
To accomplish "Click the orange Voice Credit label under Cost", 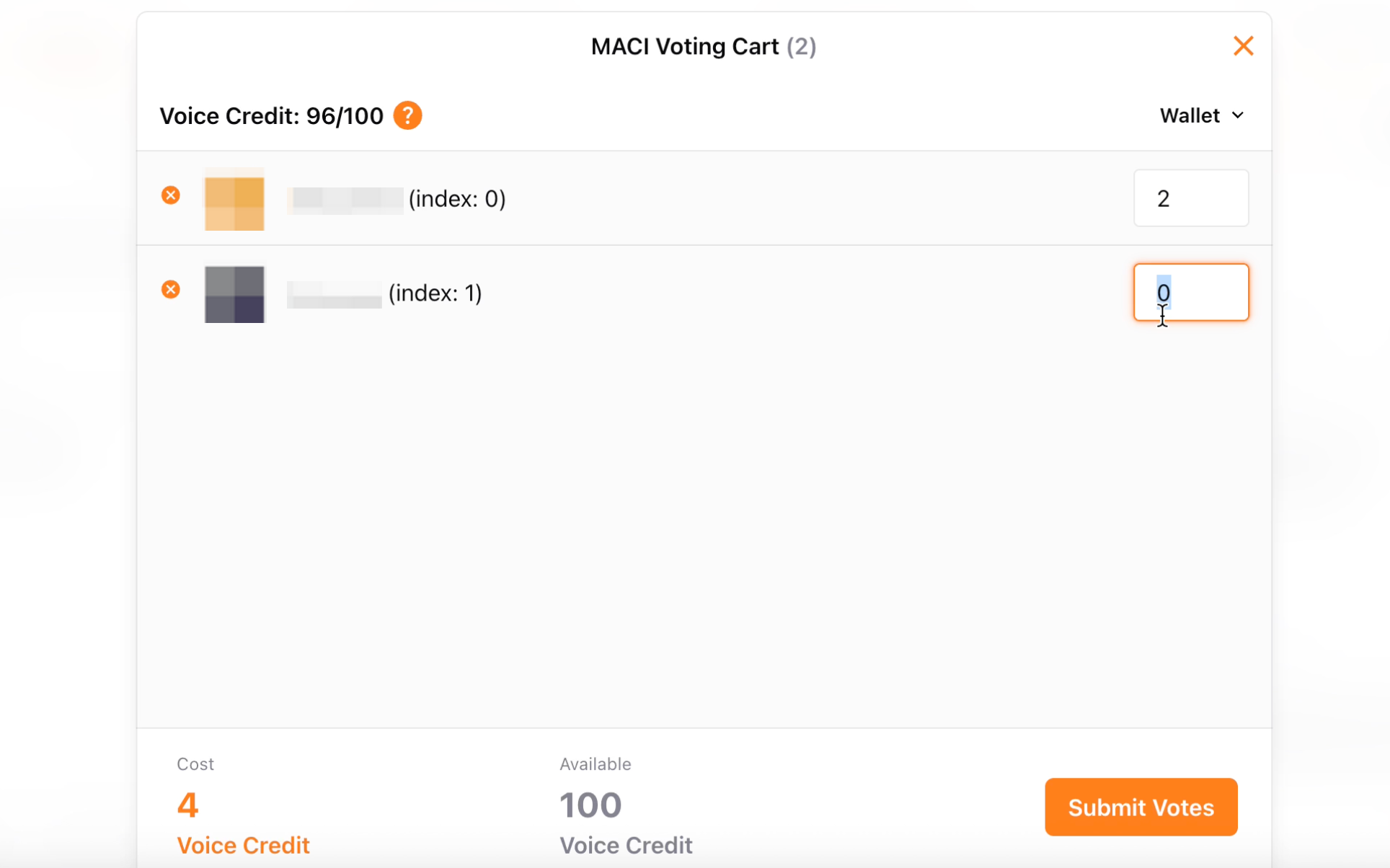I will point(243,845).
